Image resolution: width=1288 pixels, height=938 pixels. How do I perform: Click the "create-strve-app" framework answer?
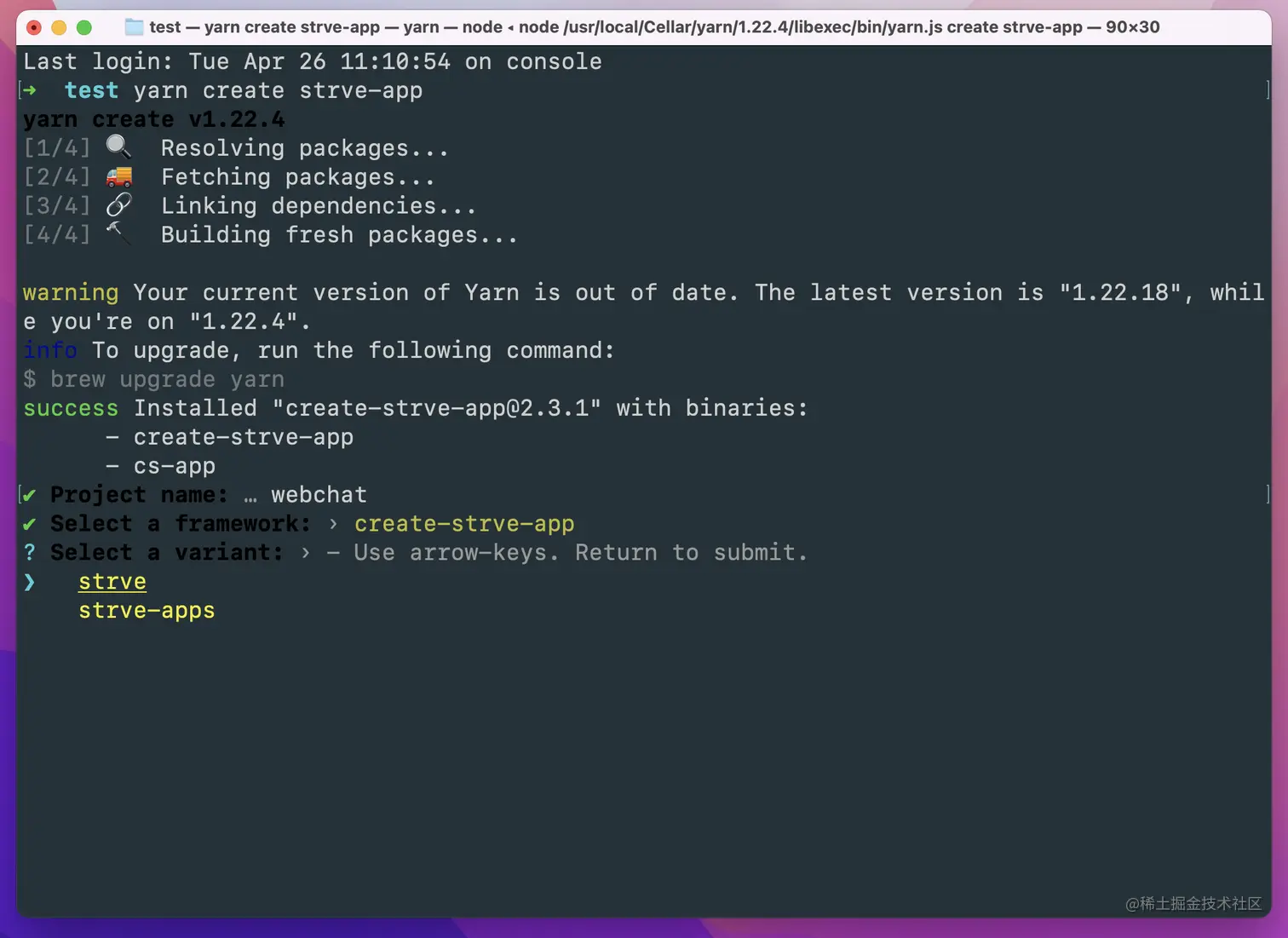click(x=464, y=524)
